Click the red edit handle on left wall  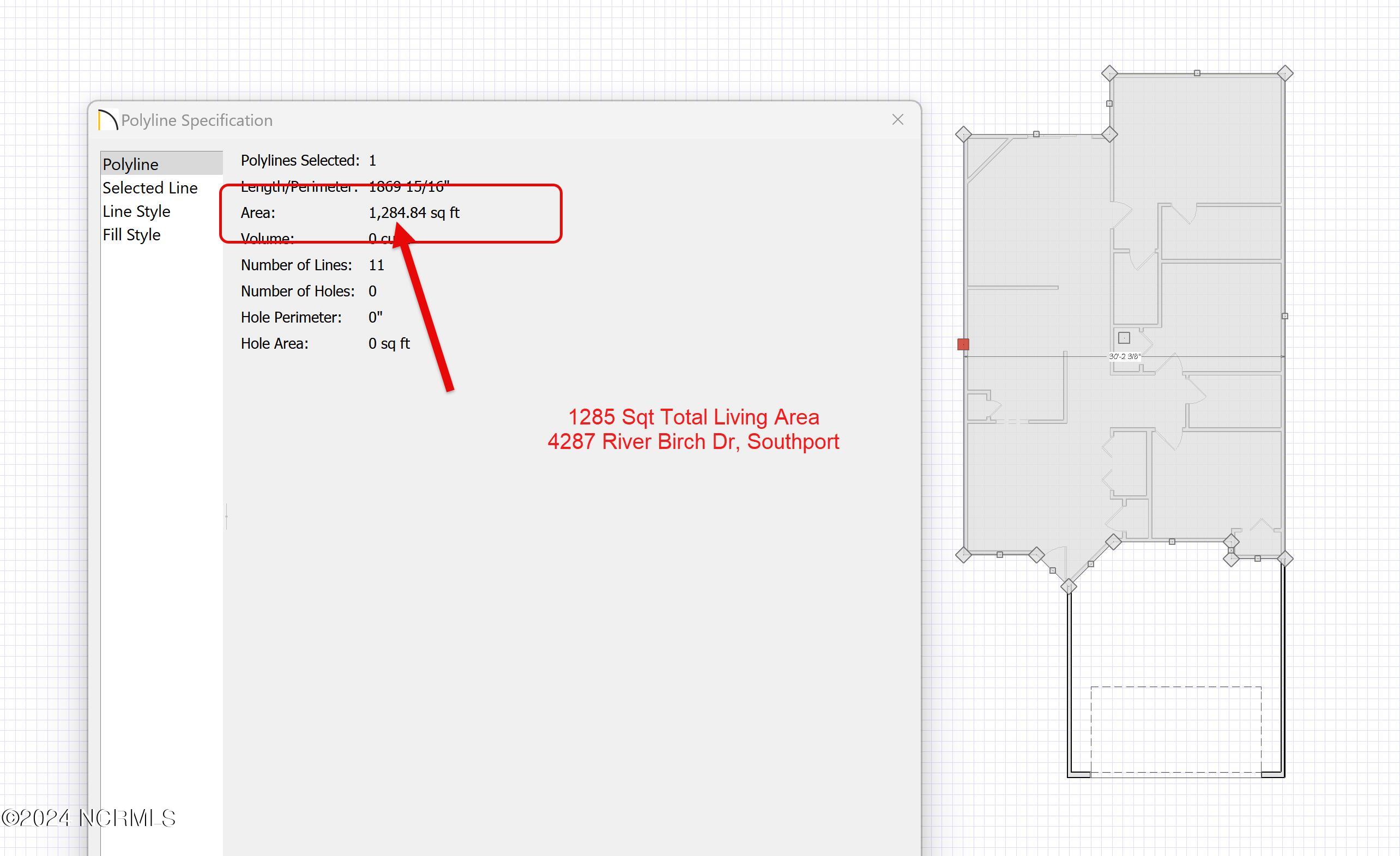click(x=963, y=344)
